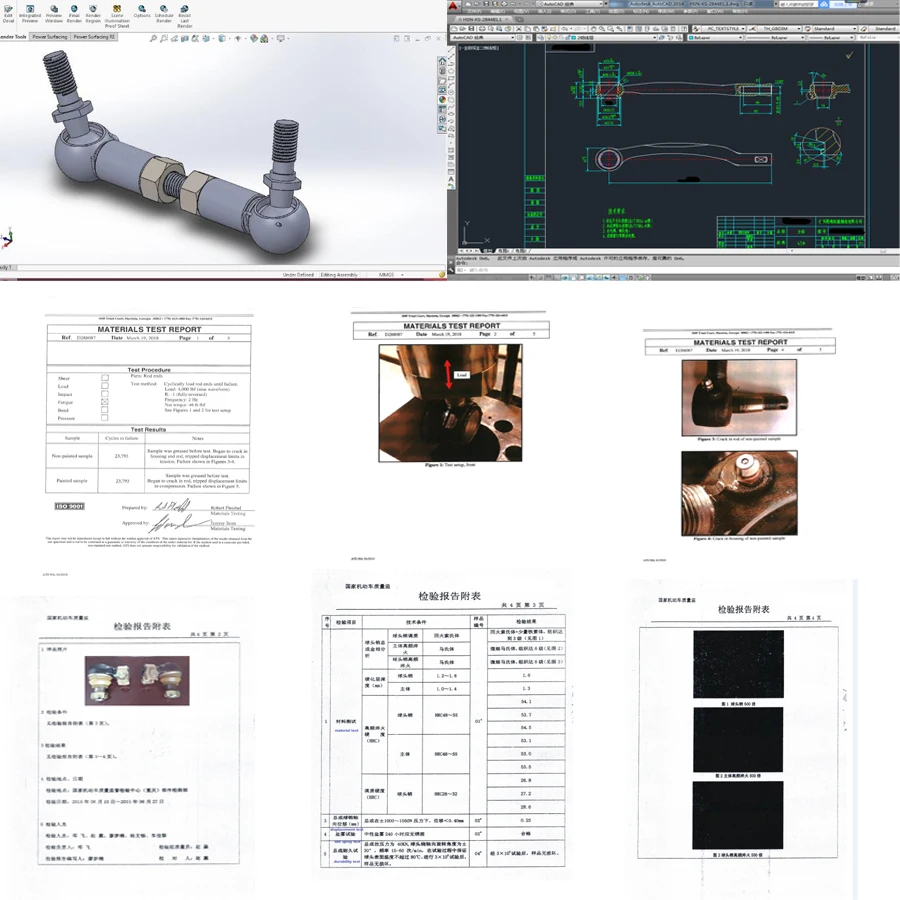Viewport: 900px width, 900px height.
Task: Open Scene Illumination Proof Sheet
Action: coord(118,14)
